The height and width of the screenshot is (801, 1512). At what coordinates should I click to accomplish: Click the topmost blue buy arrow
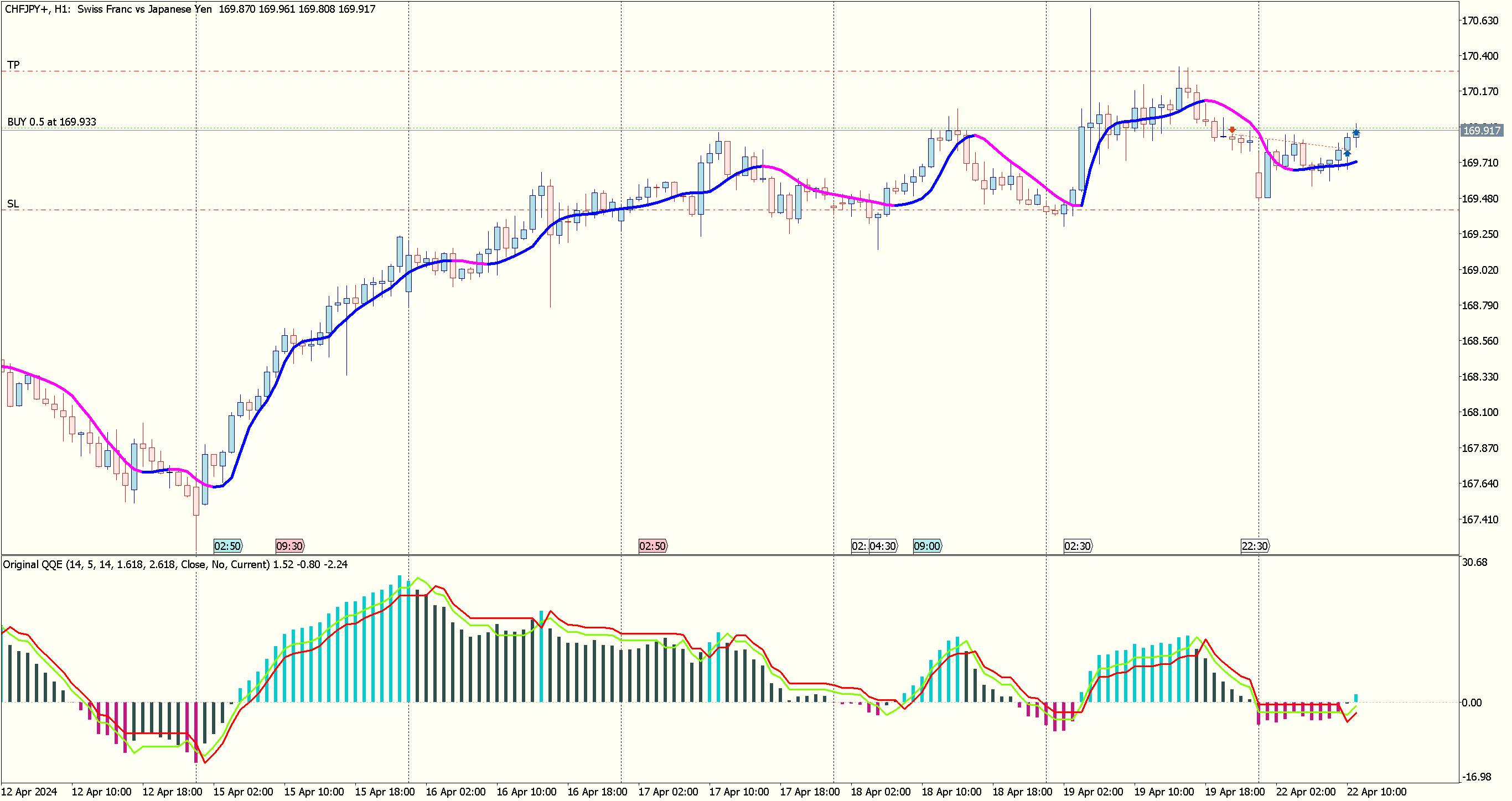pyautogui.click(x=1356, y=132)
